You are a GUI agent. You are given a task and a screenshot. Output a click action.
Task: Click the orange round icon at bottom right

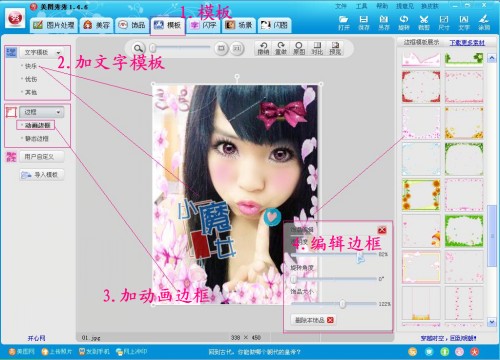click(413, 351)
